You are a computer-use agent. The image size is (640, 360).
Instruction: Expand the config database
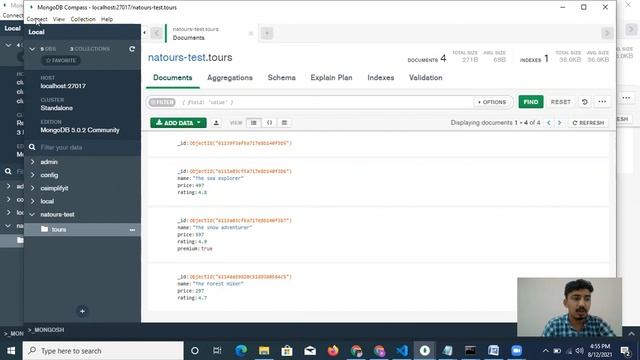(32, 175)
